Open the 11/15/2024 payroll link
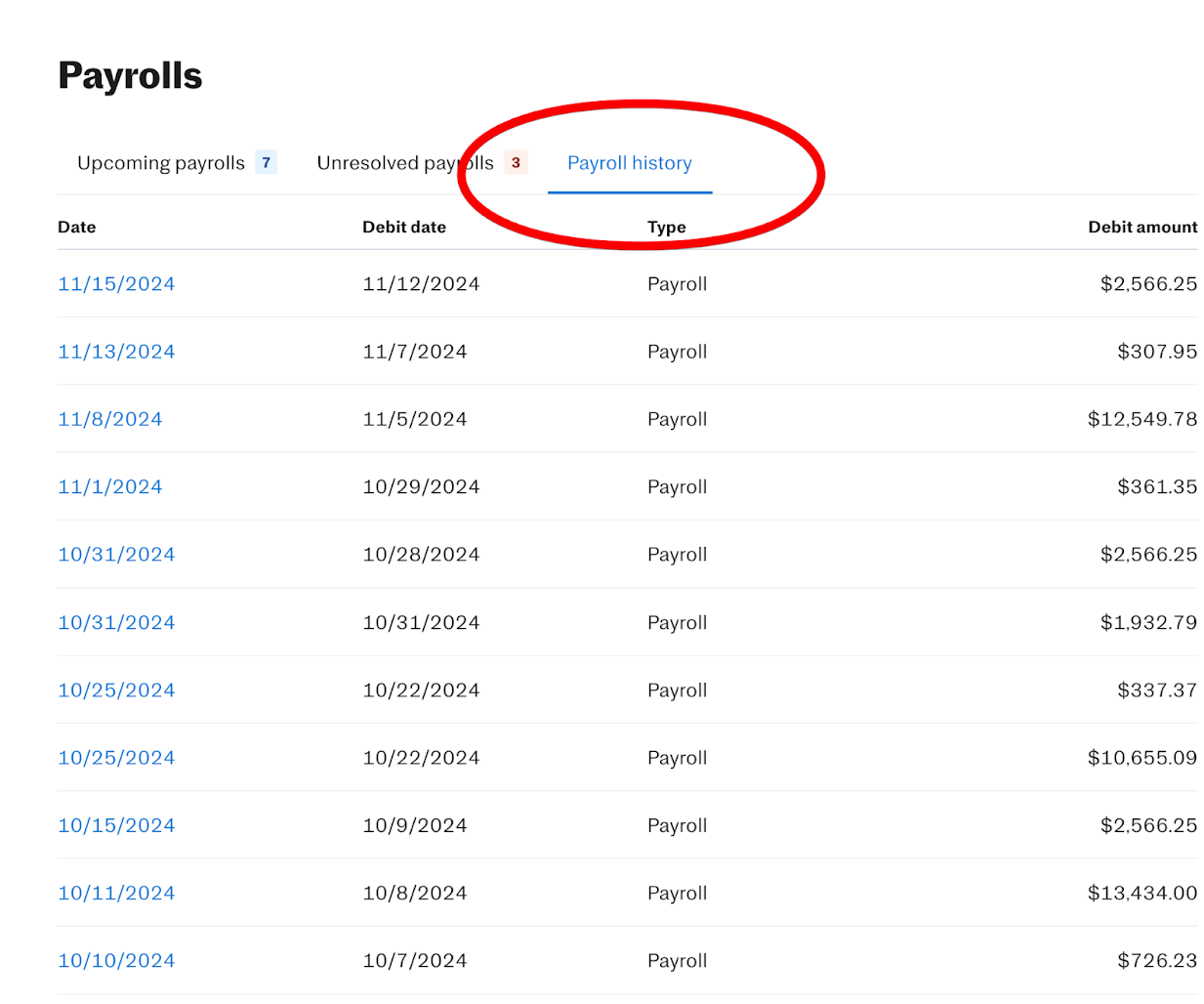This screenshot has height=1004, width=1204. (116, 284)
